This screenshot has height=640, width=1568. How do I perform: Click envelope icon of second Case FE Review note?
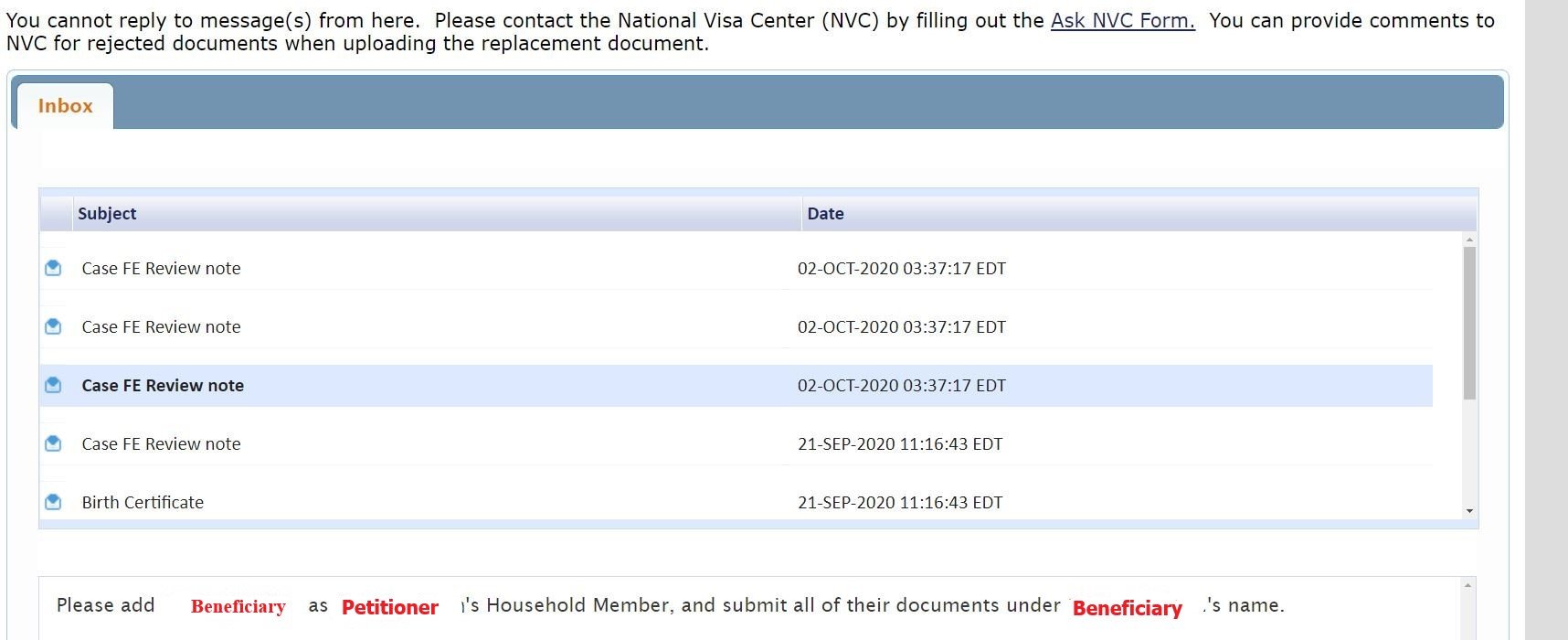coord(53,326)
